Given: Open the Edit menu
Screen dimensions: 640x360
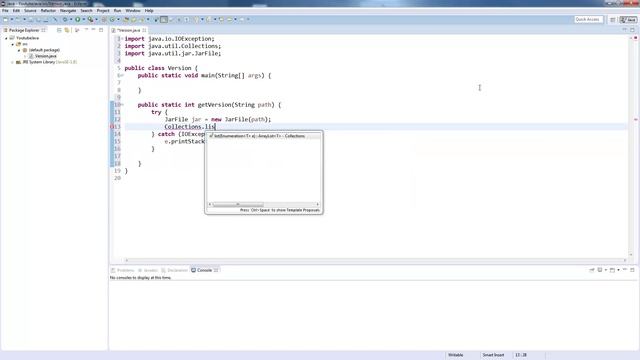Looking at the screenshot, I should point(16,11).
